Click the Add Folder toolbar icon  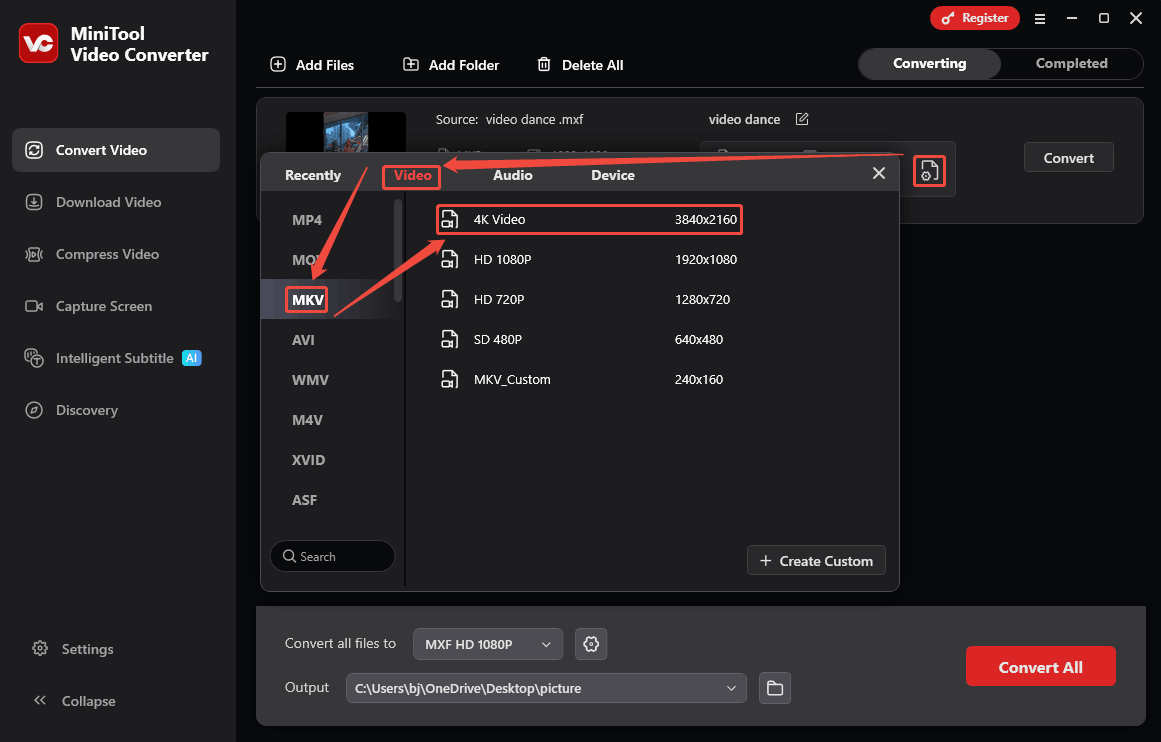411,64
